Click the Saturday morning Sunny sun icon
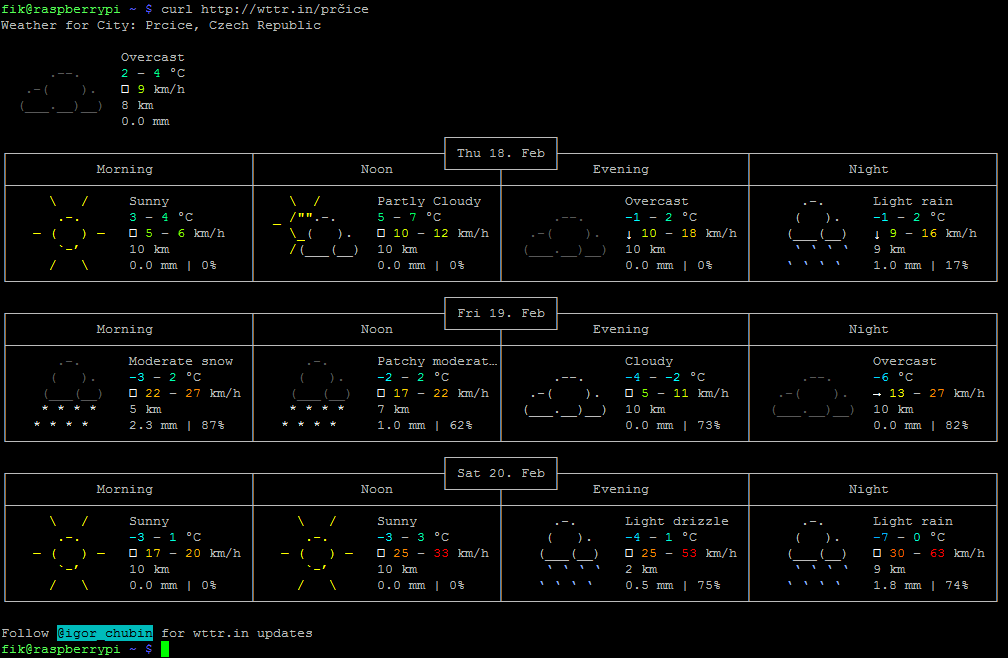The image size is (1008, 658). [x=69, y=553]
